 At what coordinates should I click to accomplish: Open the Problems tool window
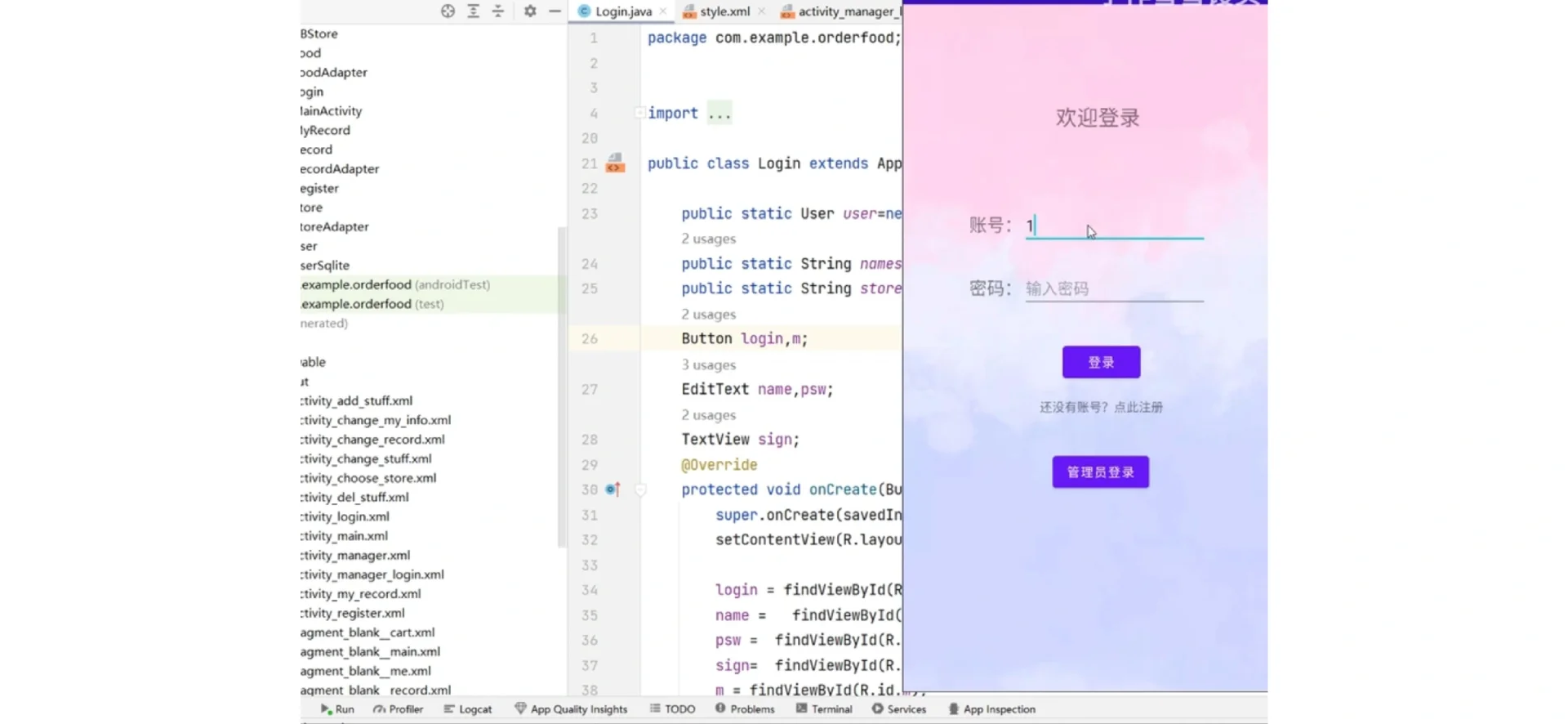click(745, 709)
